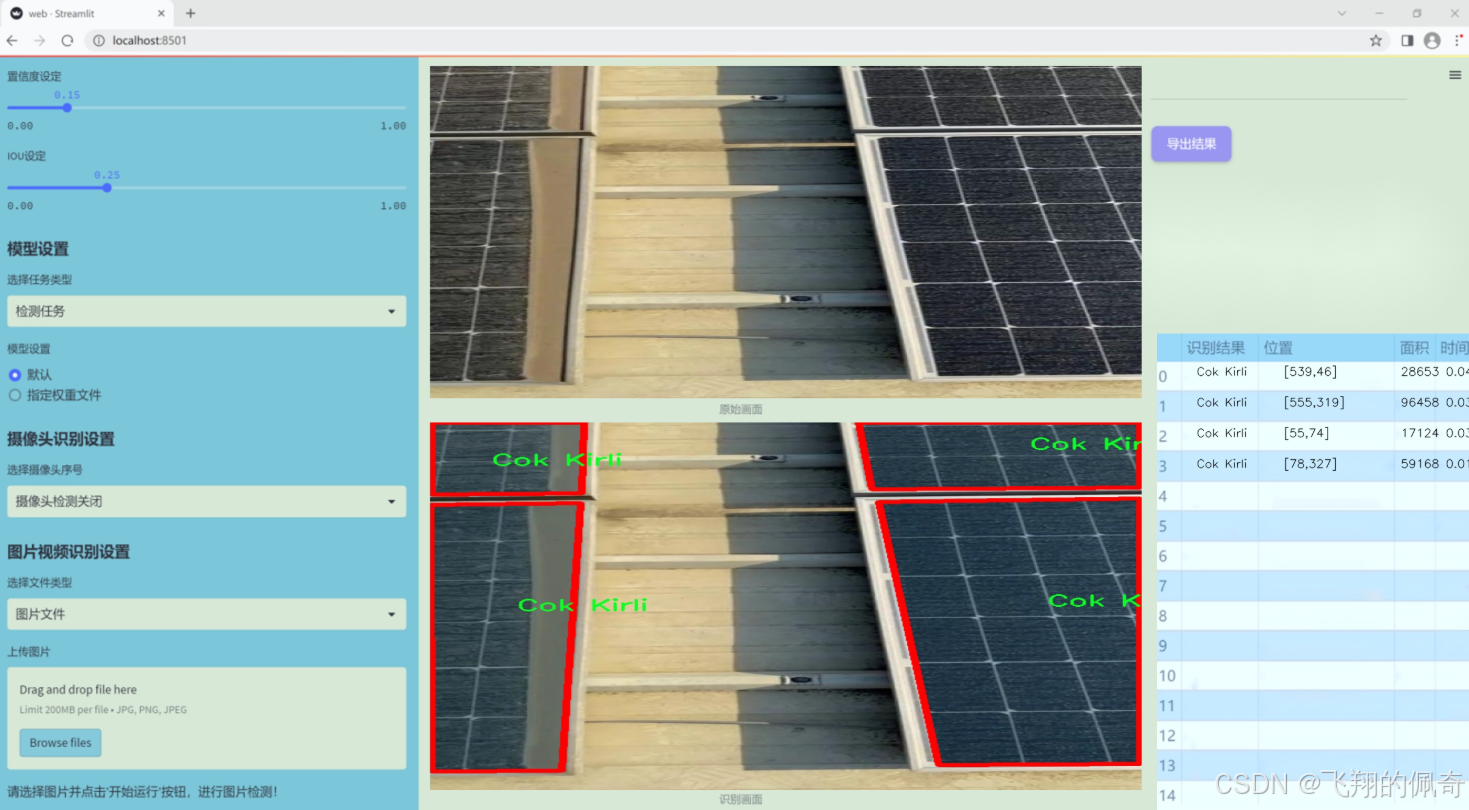
Task: Click the 置信度设定 slider handle
Action: click(x=67, y=107)
